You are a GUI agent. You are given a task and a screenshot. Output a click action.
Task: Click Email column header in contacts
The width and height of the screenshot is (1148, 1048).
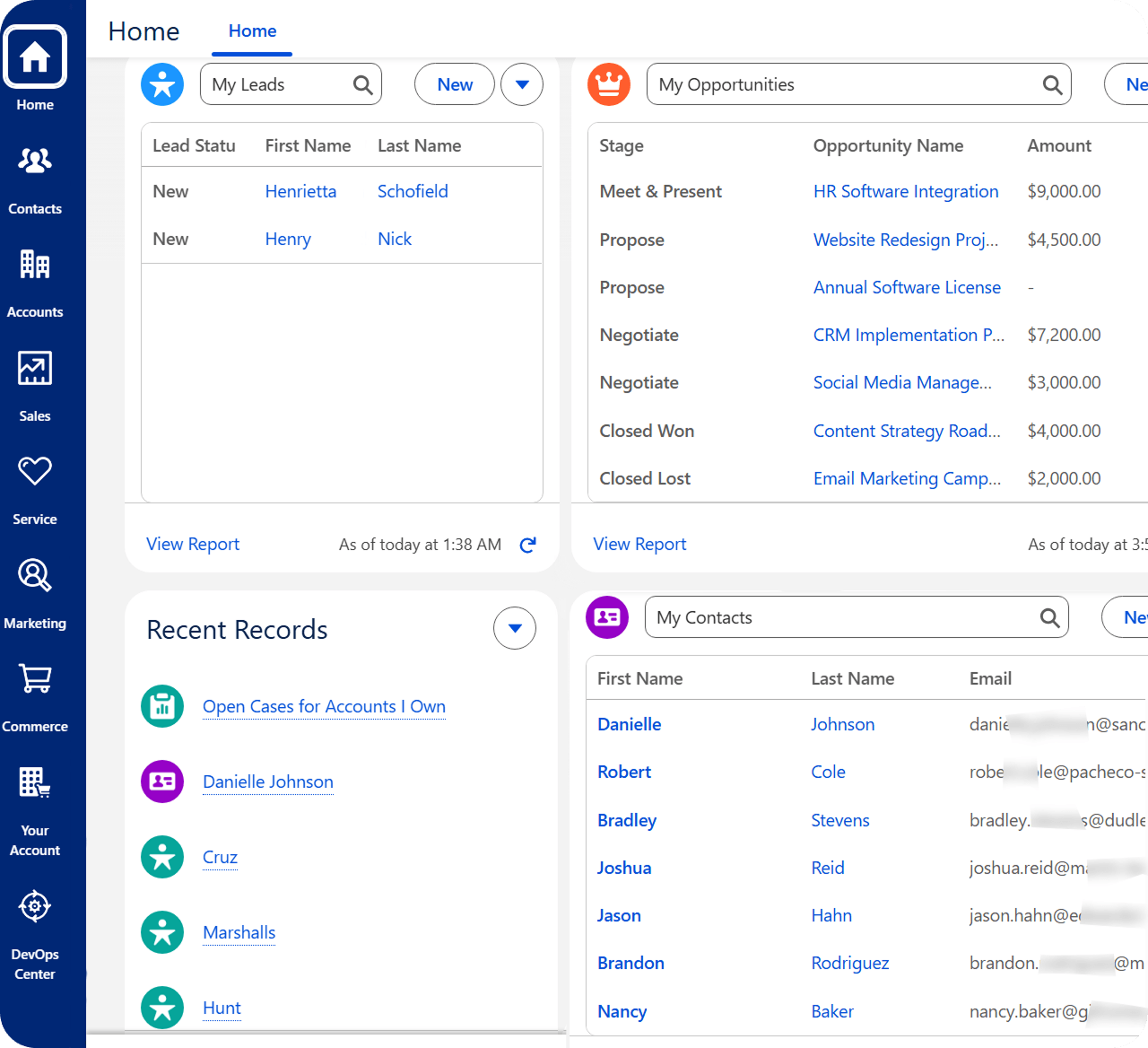pos(990,678)
